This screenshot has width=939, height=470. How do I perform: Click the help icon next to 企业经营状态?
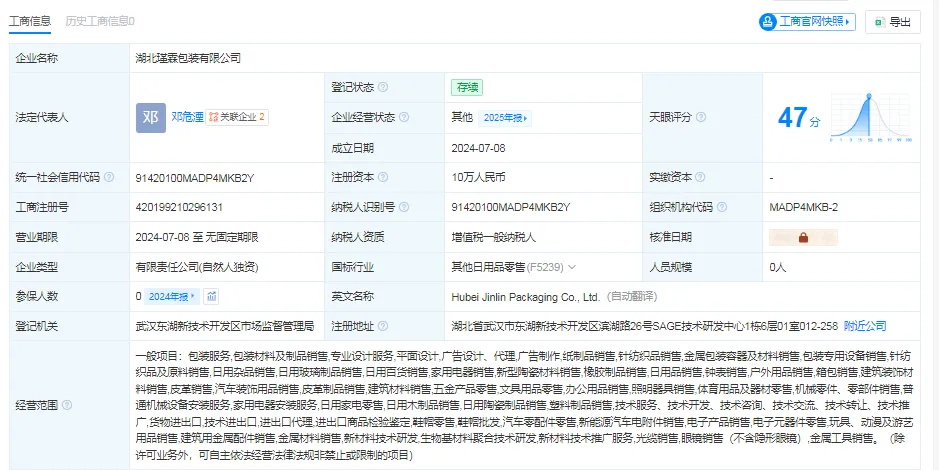[404, 117]
